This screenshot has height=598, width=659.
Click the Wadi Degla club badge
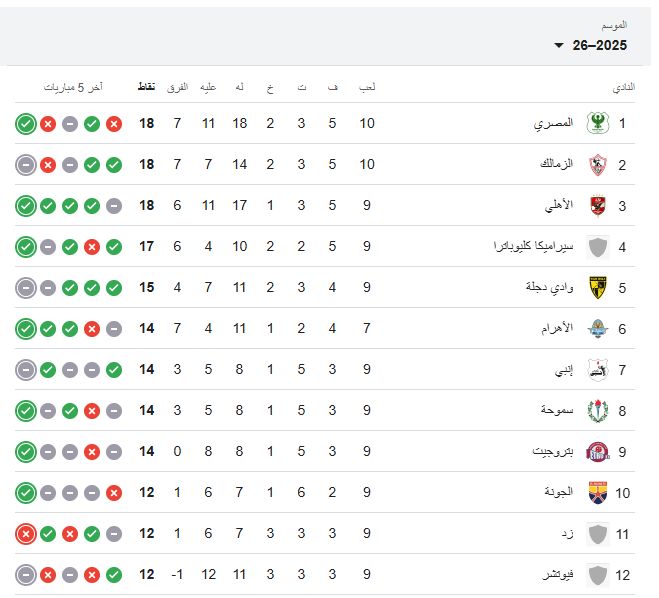[x=598, y=288]
